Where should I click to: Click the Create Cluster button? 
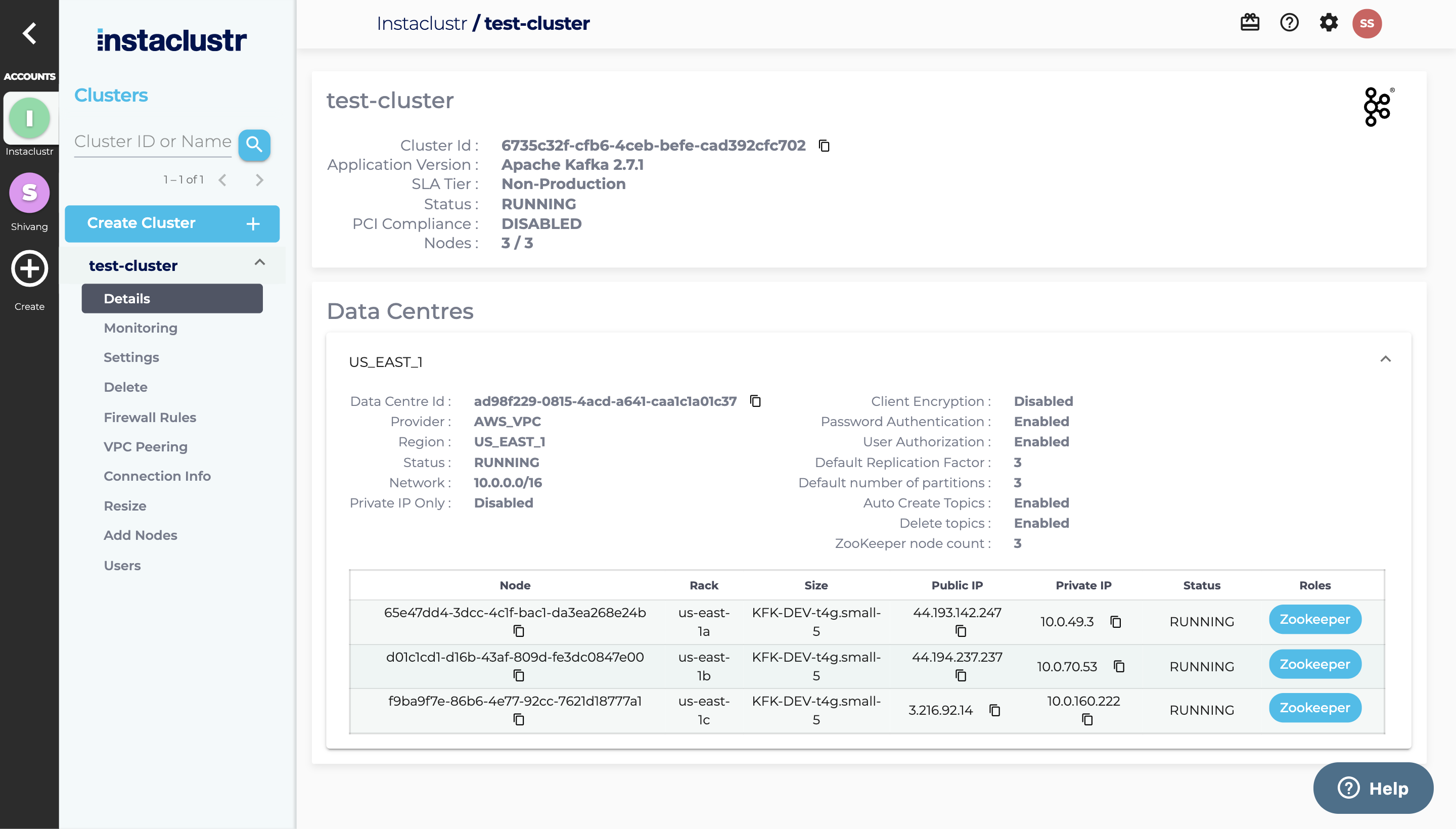tap(172, 223)
